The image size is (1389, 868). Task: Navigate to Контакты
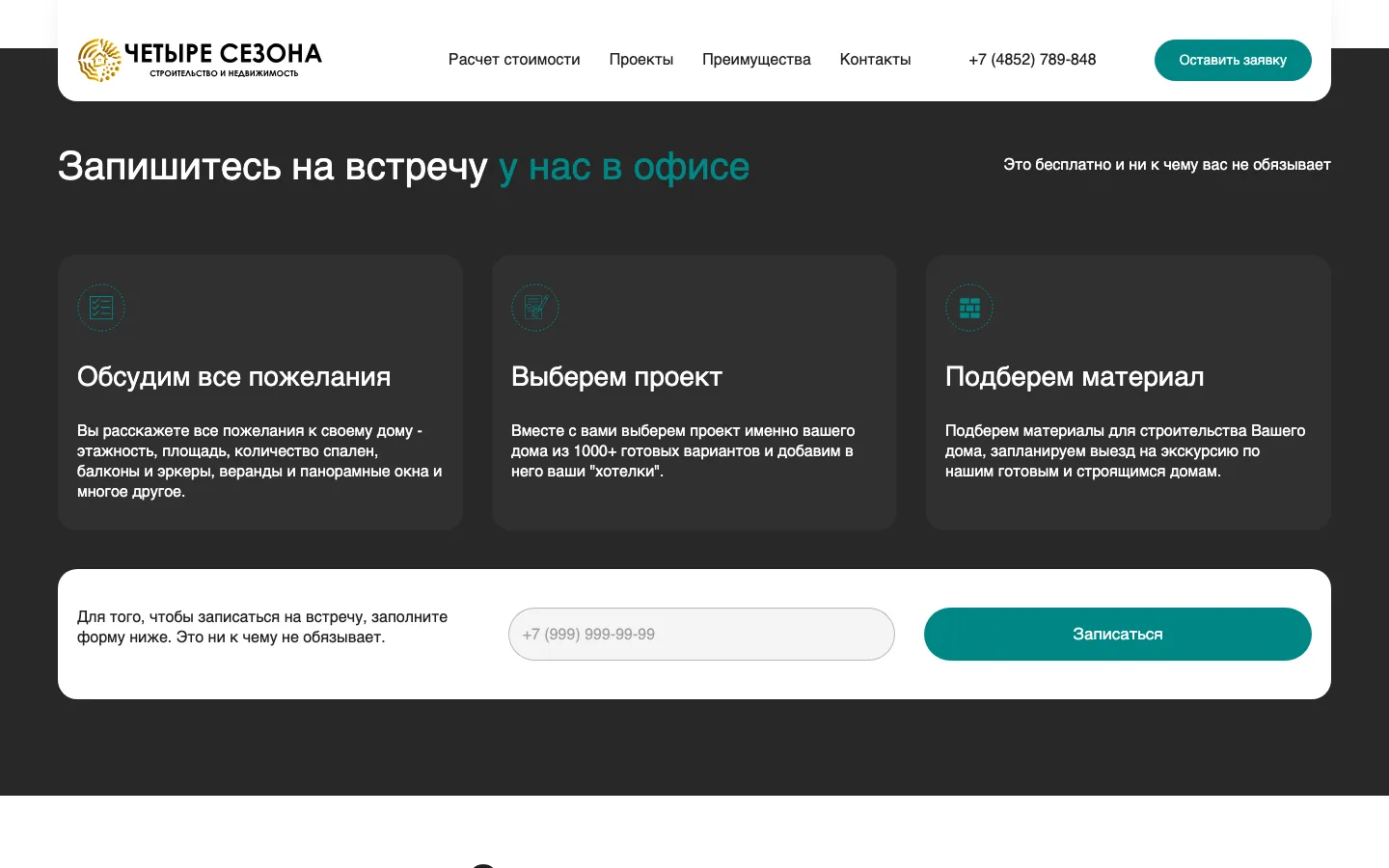click(x=875, y=60)
